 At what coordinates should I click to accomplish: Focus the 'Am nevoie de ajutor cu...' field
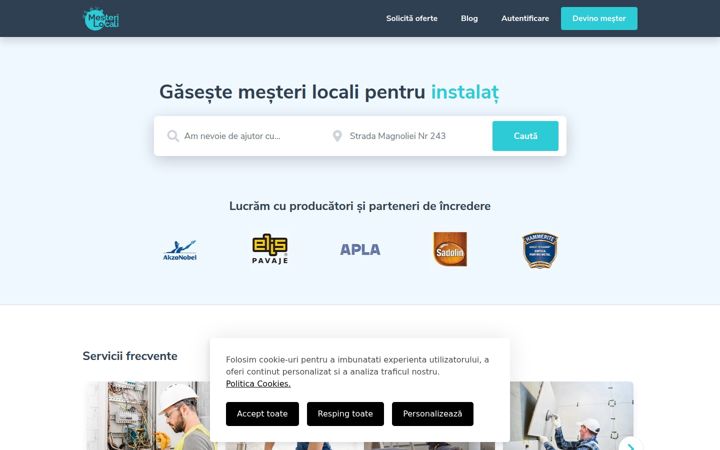pyautogui.click(x=247, y=136)
